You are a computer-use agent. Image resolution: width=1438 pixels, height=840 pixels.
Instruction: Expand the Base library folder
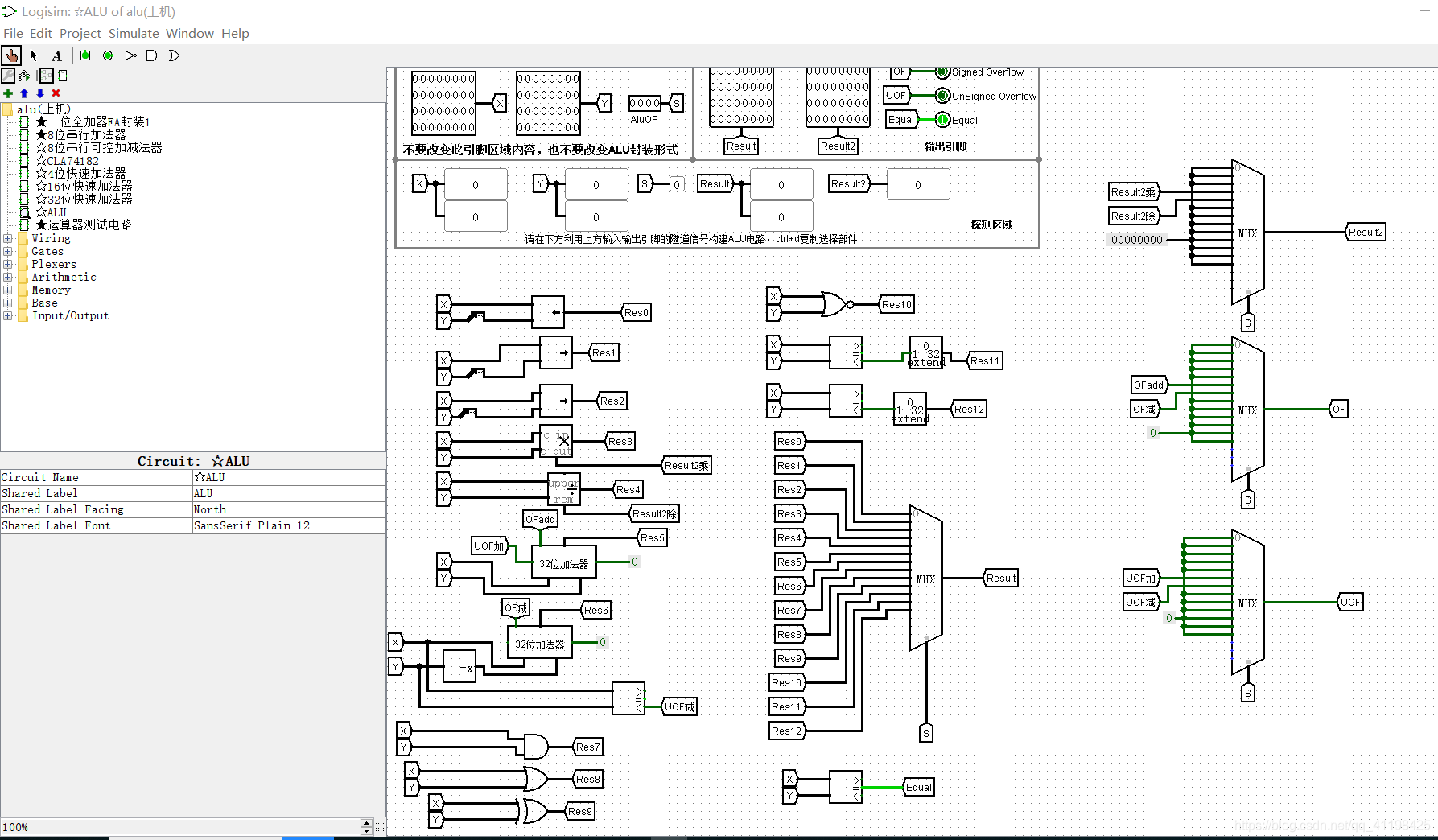pyautogui.click(x=7, y=303)
